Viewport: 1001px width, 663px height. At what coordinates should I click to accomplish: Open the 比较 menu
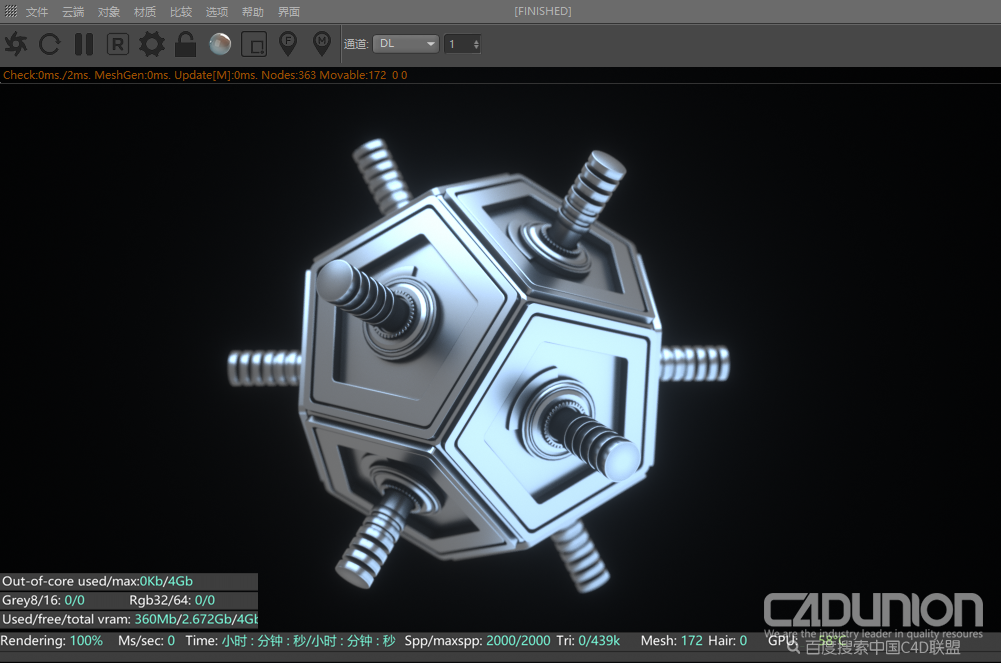181,11
